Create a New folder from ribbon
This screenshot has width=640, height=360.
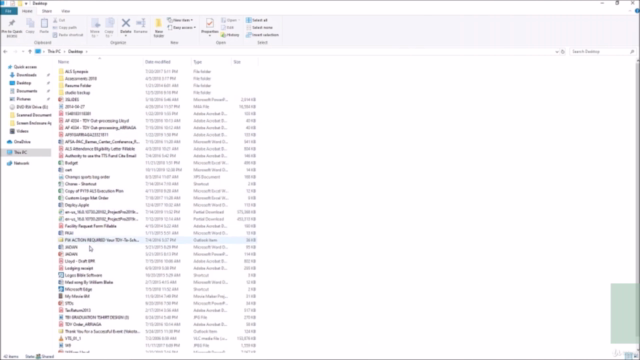click(158, 28)
